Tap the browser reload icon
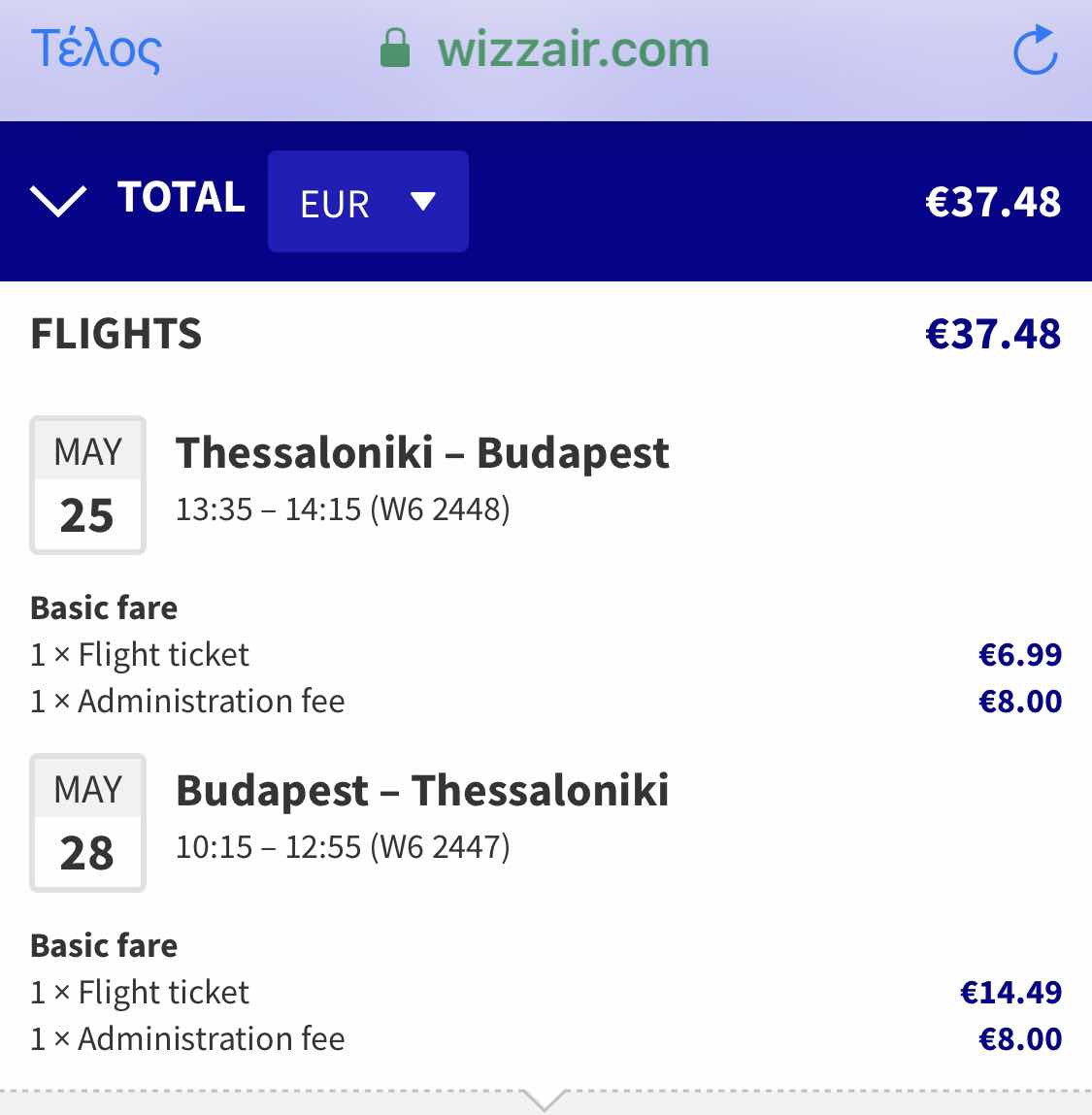Screen dimensions: 1092x1115 (x=1035, y=49)
